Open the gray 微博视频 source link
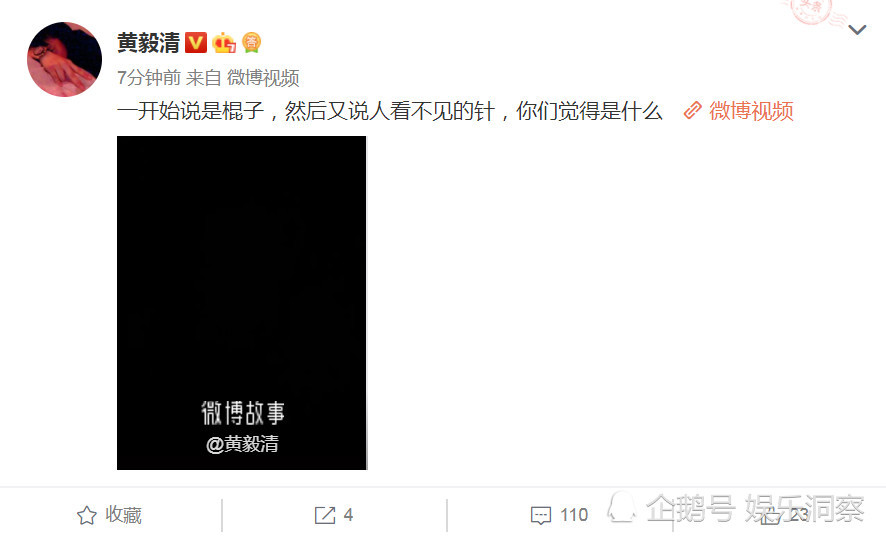This screenshot has width=886, height=539. [x=263, y=78]
